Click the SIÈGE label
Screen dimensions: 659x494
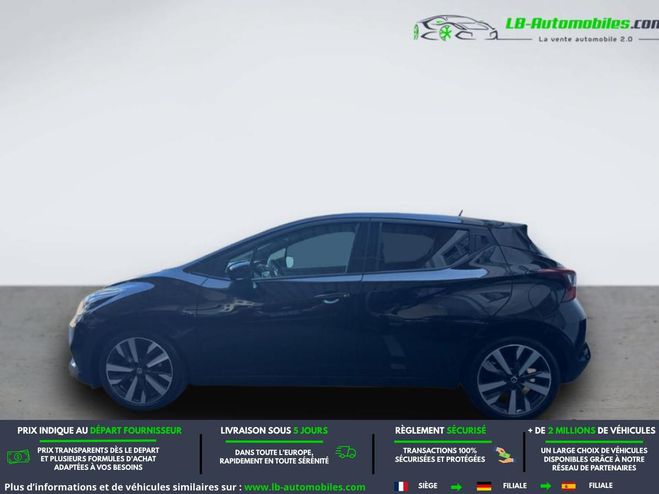pyautogui.click(x=427, y=486)
